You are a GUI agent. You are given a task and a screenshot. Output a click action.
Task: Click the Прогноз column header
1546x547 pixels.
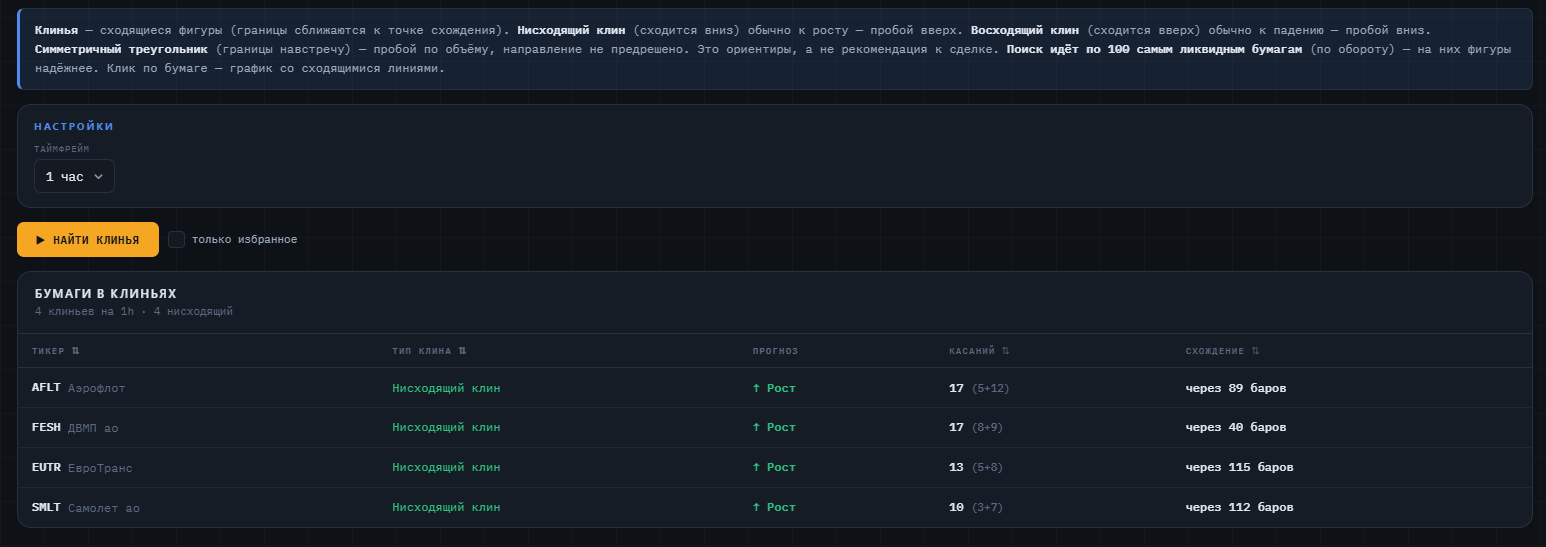point(775,351)
